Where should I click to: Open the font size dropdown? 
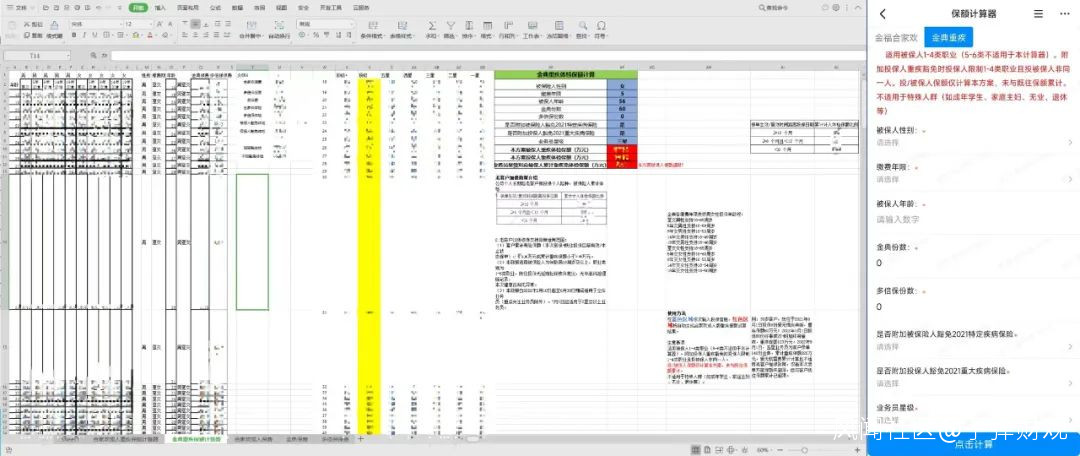click(x=138, y=24)
